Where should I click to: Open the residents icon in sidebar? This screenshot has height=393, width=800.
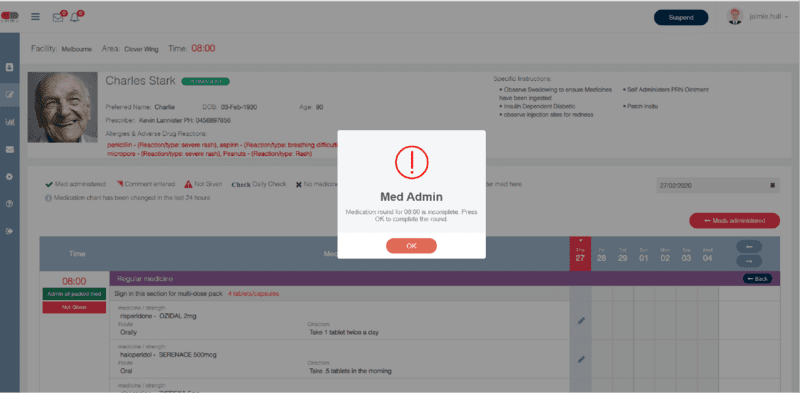click(x=9, y=67)
